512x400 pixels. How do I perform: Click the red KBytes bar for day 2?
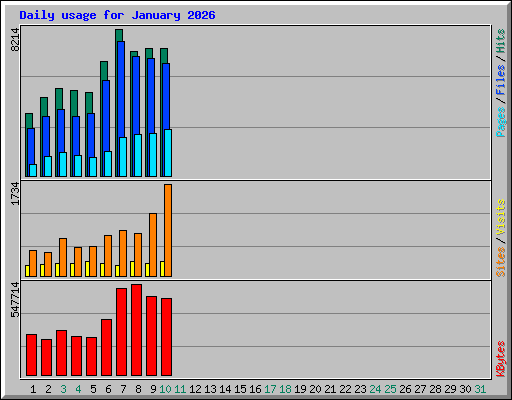click(47, 357)
